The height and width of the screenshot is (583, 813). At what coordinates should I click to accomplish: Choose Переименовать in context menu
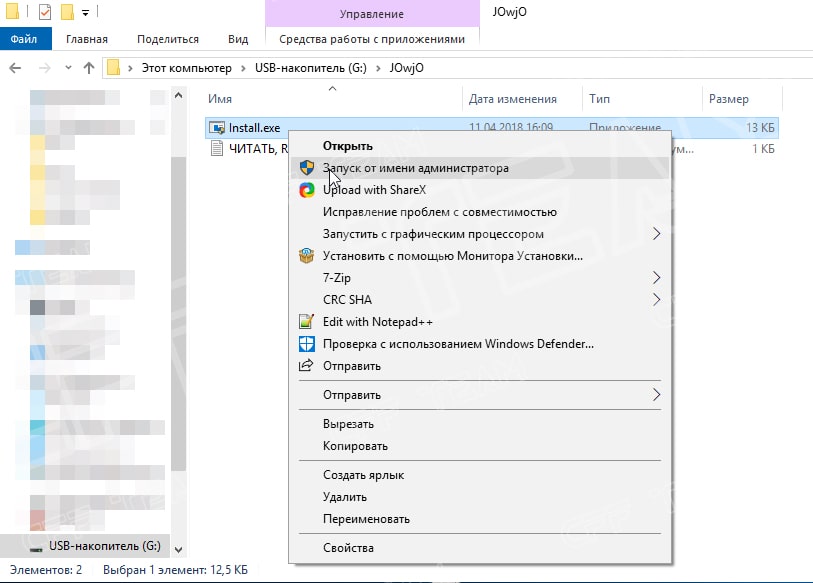coord(480,519)
